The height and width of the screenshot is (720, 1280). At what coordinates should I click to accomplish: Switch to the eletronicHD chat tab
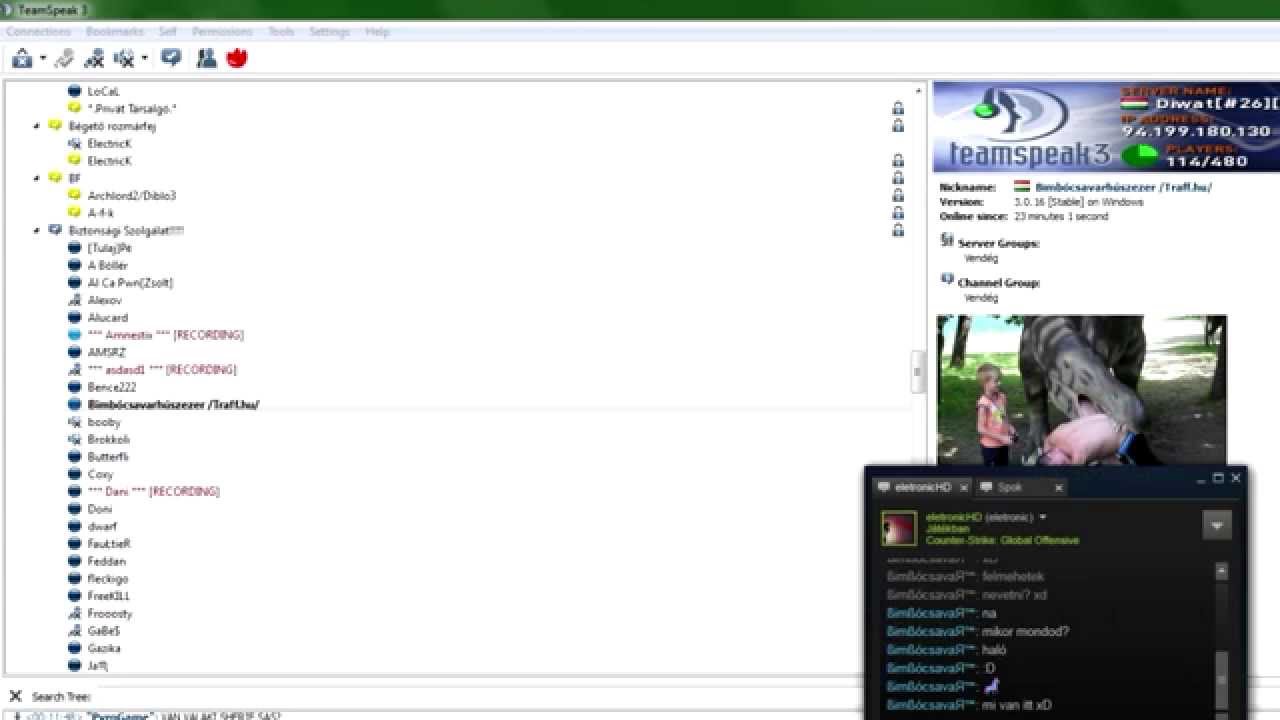[922, 487]
